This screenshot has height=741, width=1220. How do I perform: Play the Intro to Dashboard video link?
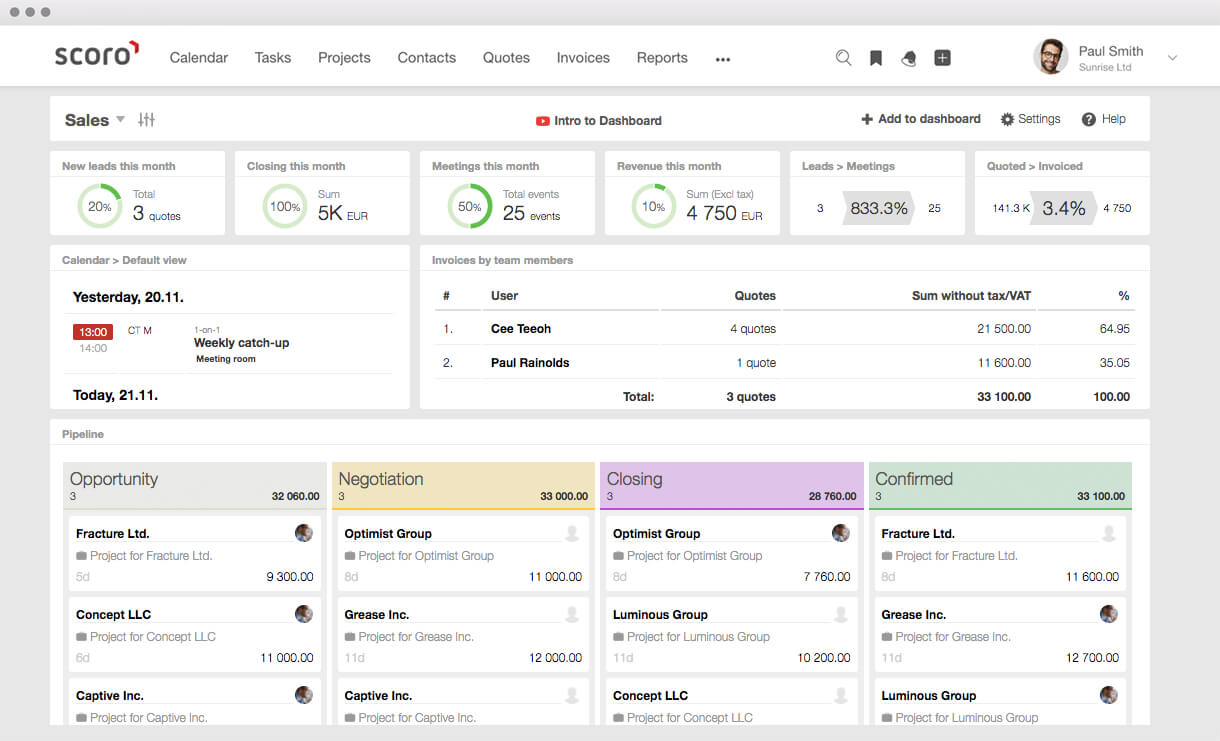[x=599, y=121]
